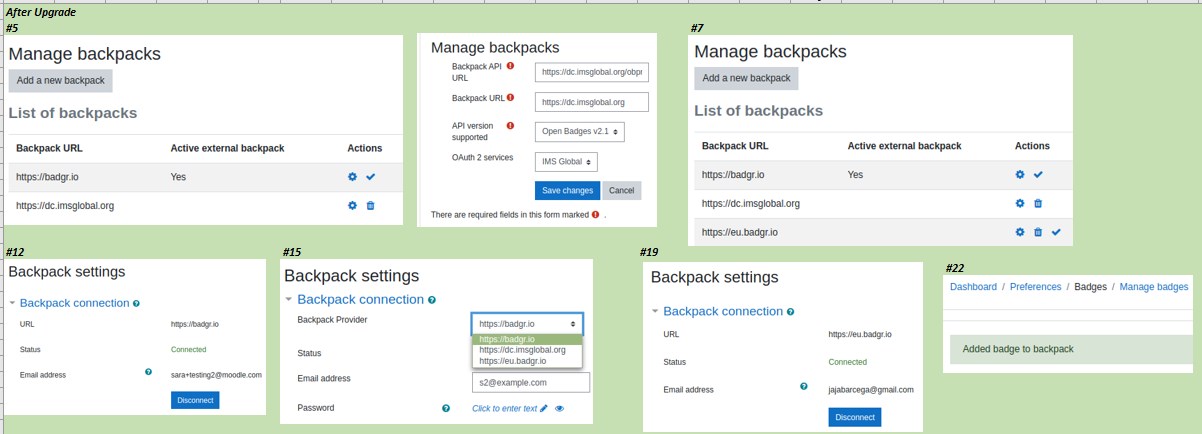
Task: Click Add a new backpack in panel #5
Action: click(x=61, y=80)
